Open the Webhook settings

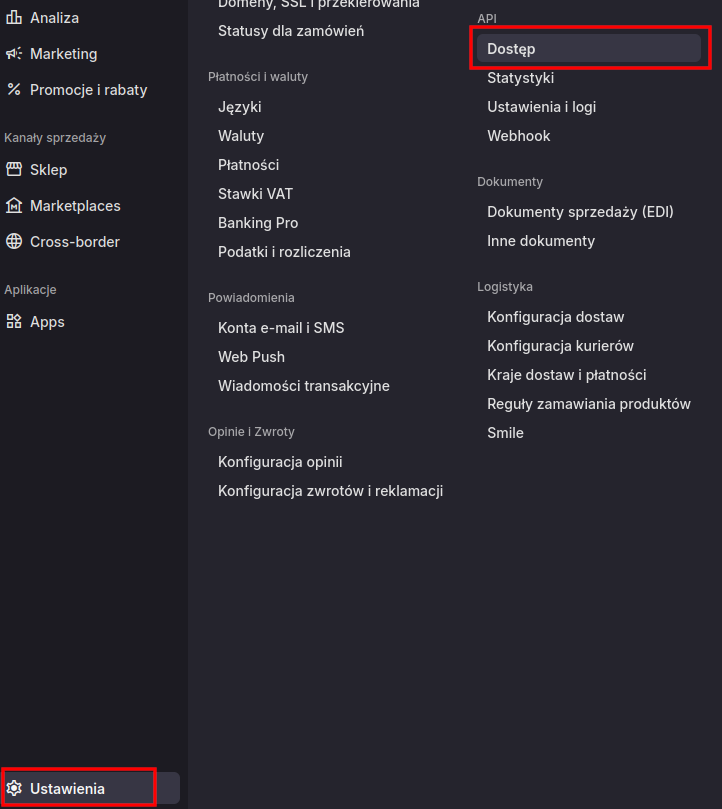pos(518,136)
